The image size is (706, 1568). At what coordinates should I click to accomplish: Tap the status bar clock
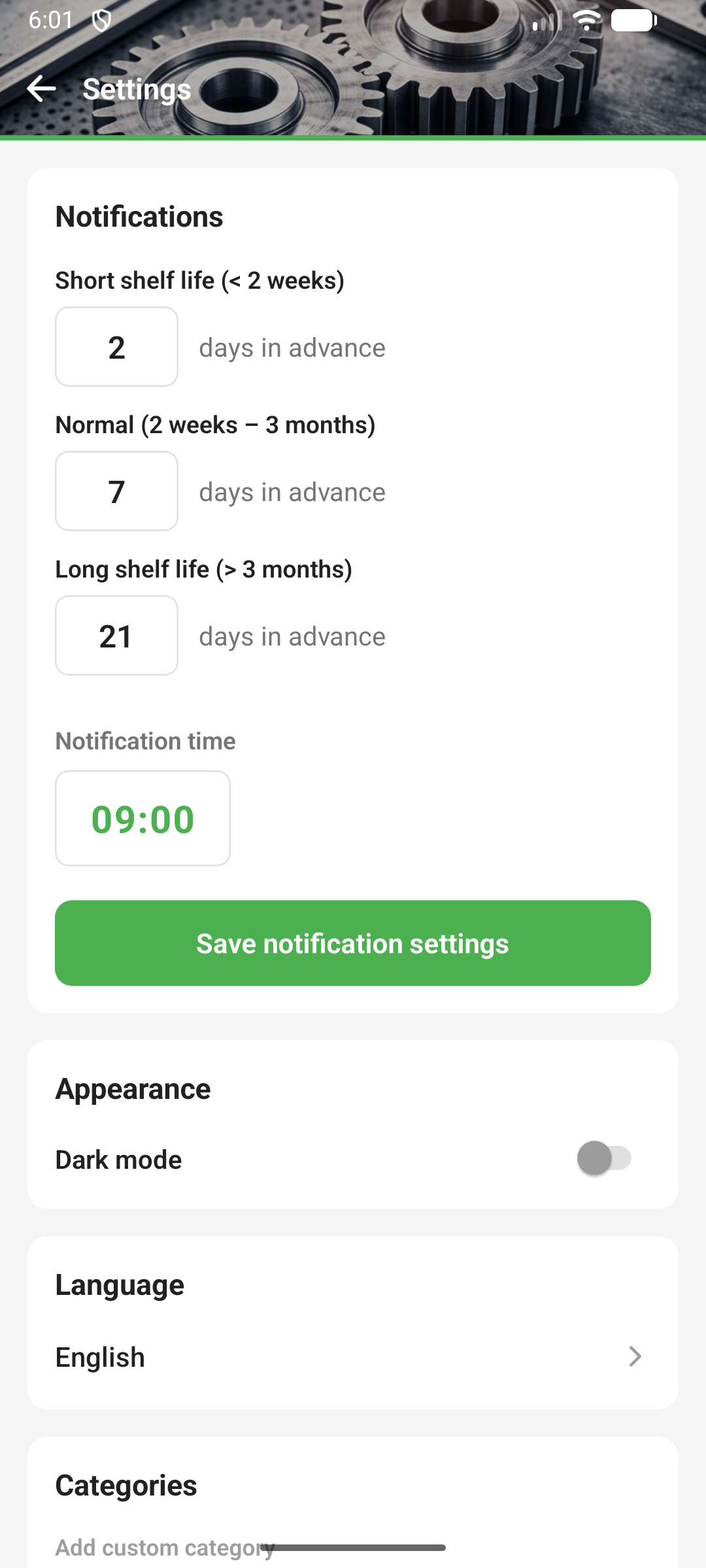51,20
